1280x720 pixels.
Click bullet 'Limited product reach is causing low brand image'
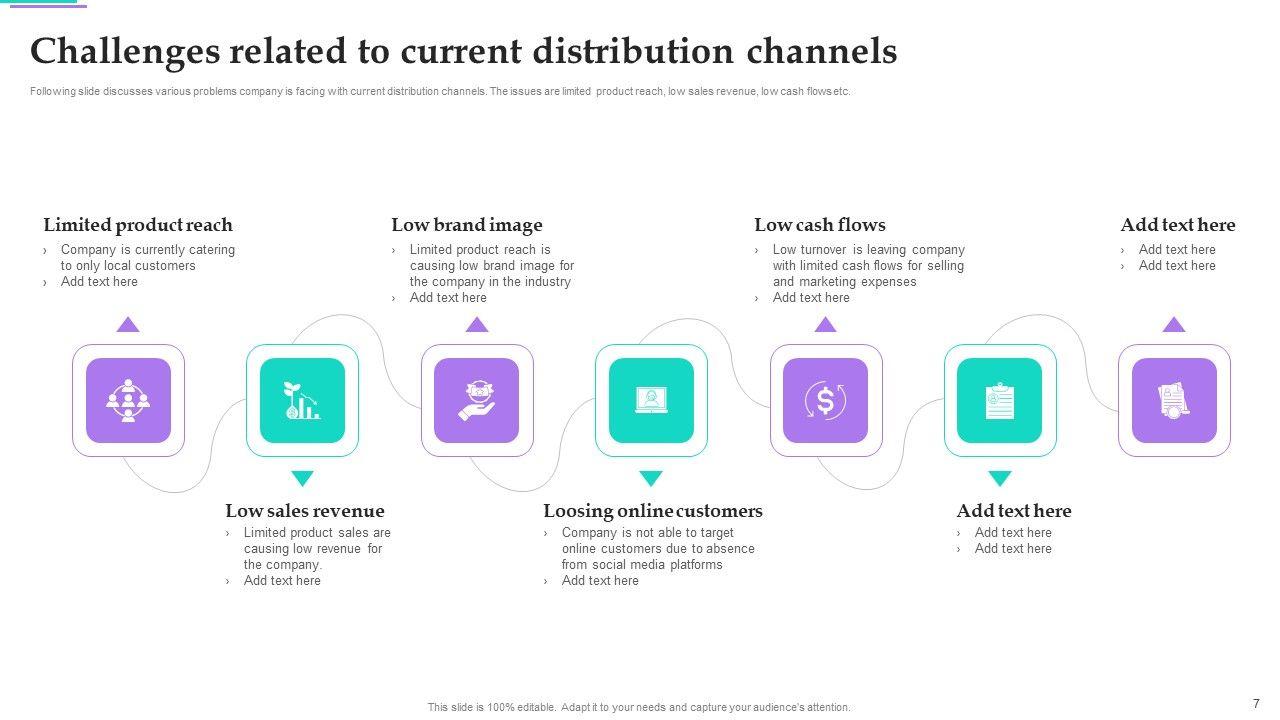tap(492, 266)
